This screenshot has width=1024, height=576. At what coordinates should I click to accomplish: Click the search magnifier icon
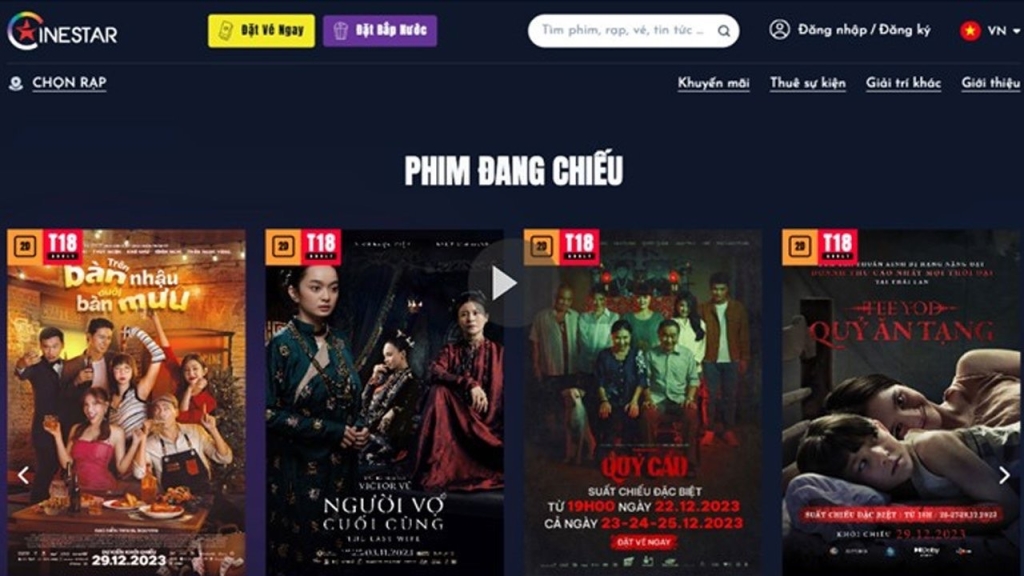coord(724,31)
